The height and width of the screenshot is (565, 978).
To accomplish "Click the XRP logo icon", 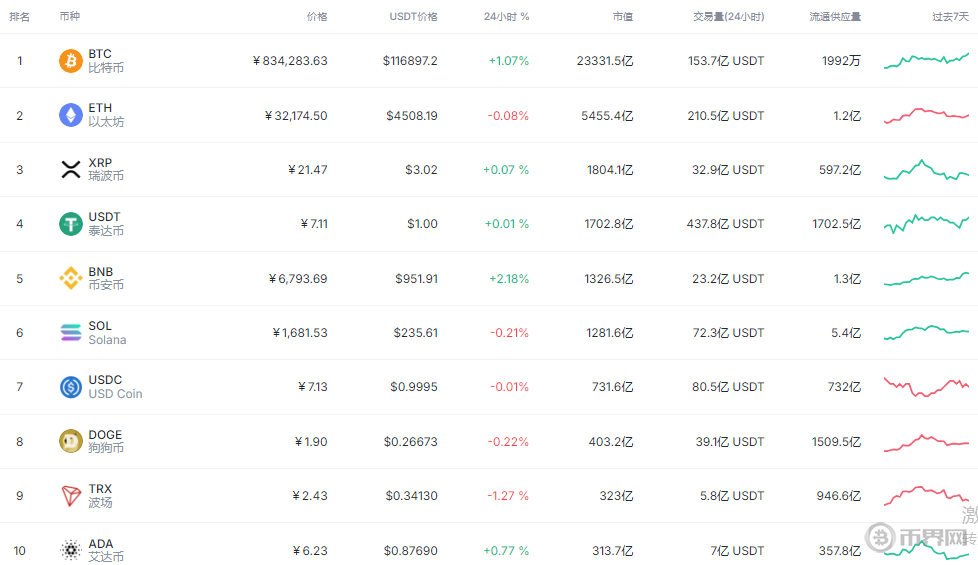I will [70, 170].
